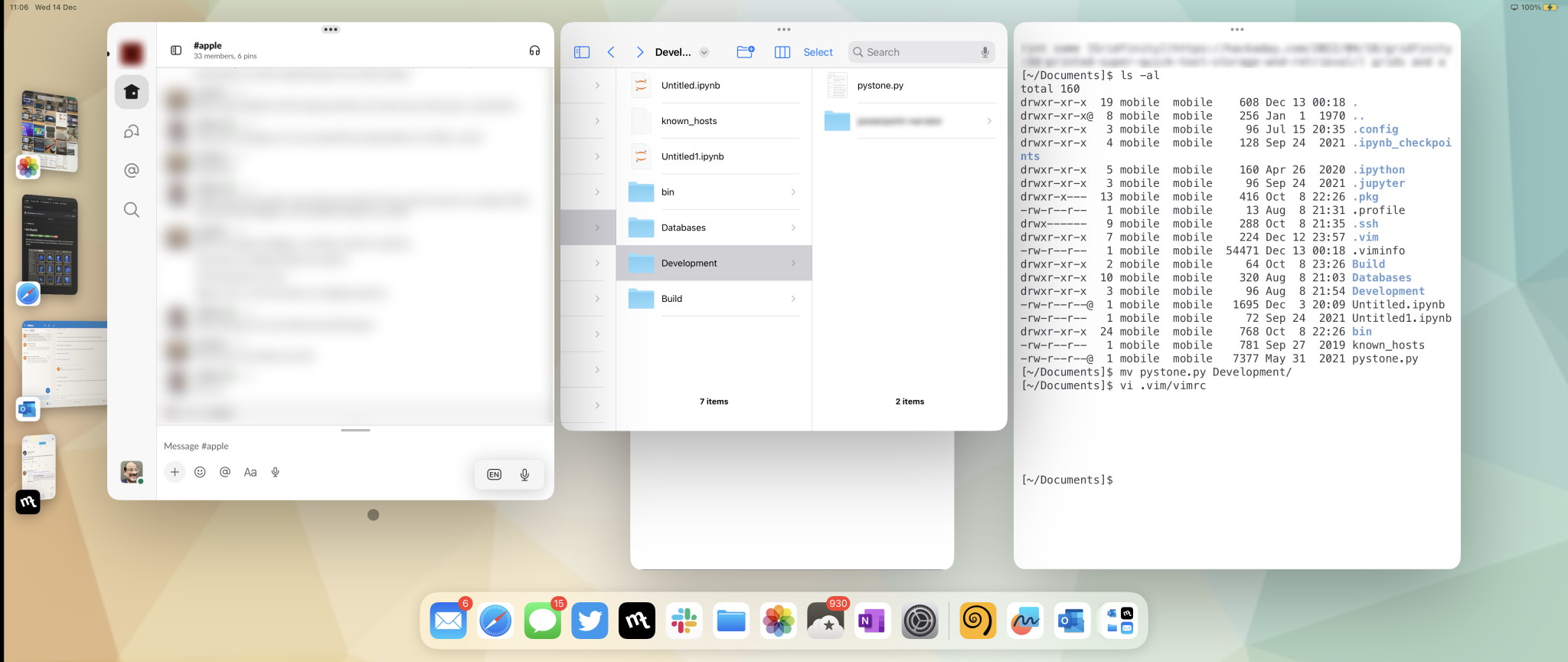Click Files Search field
Screen dimensions: 1568x662
pyautogui.click(x=922, y=52)
